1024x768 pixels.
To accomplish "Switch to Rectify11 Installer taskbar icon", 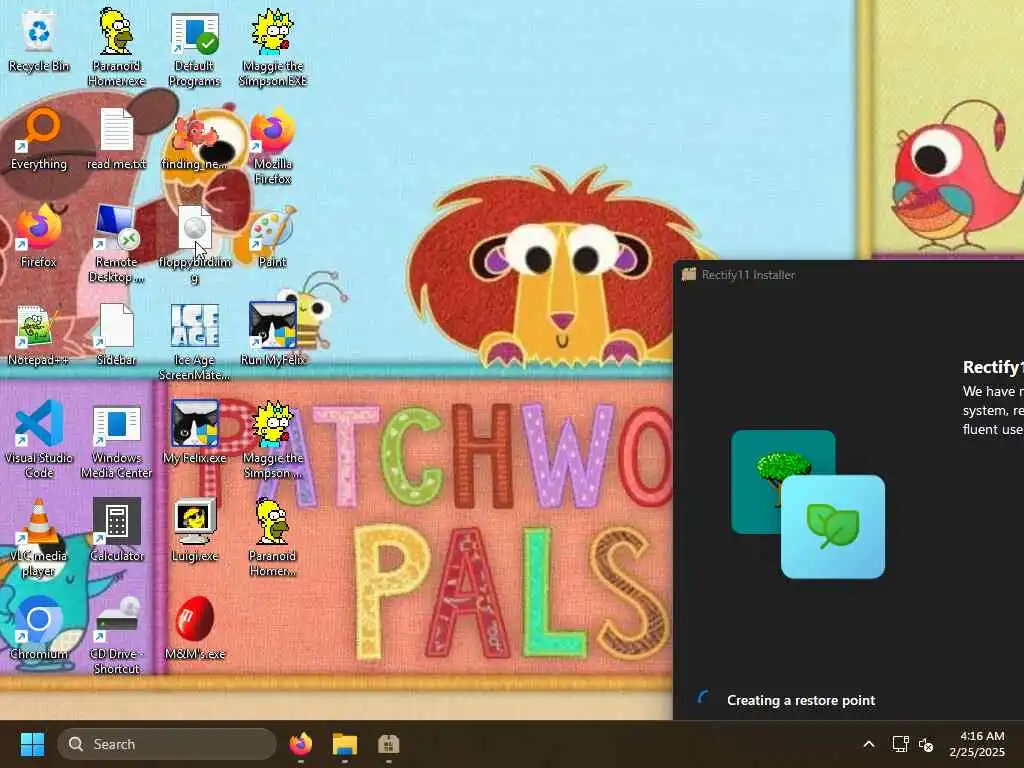I will [389, 744].
